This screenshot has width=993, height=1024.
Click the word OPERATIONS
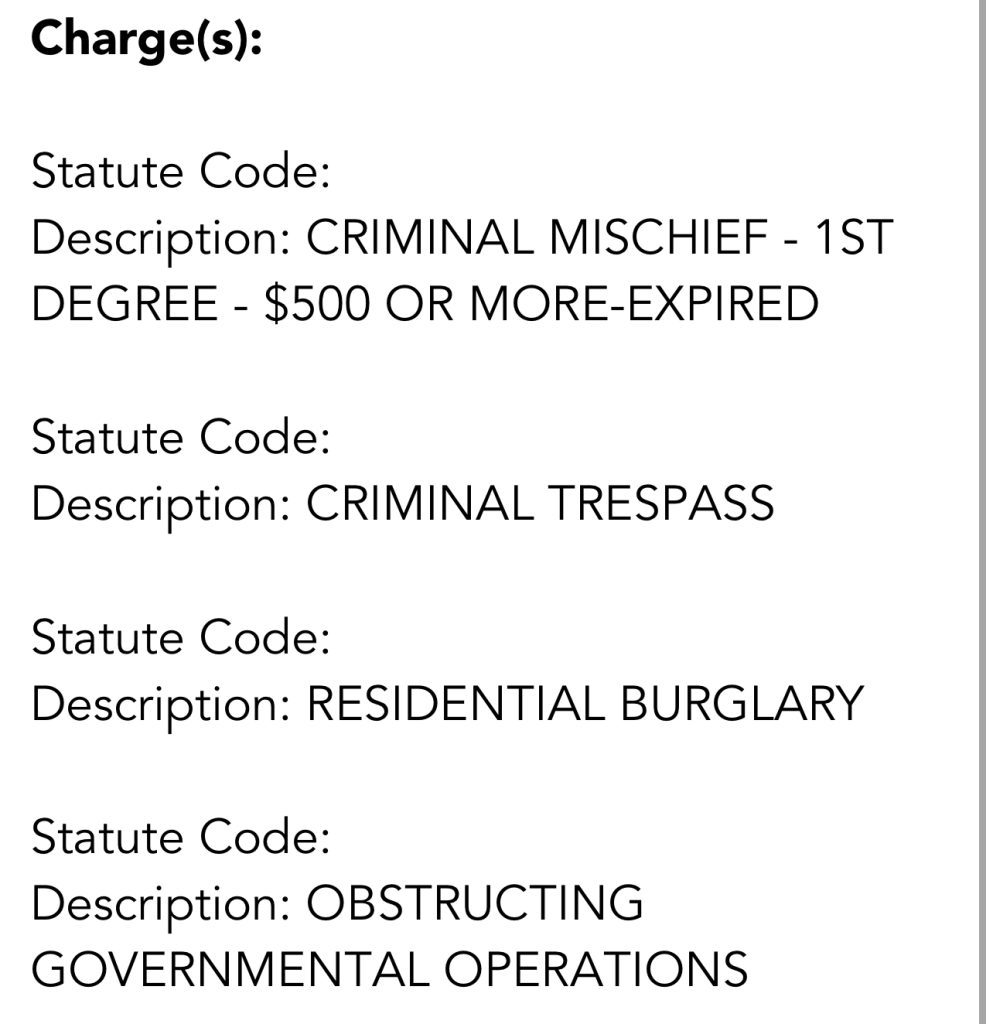coord(596,969)
